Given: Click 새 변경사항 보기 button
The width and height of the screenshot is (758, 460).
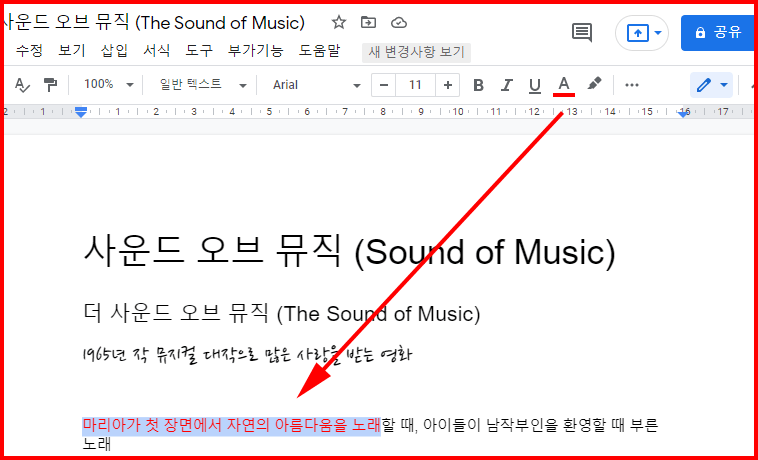Looking at the screenshot, I should pos(416,52).
